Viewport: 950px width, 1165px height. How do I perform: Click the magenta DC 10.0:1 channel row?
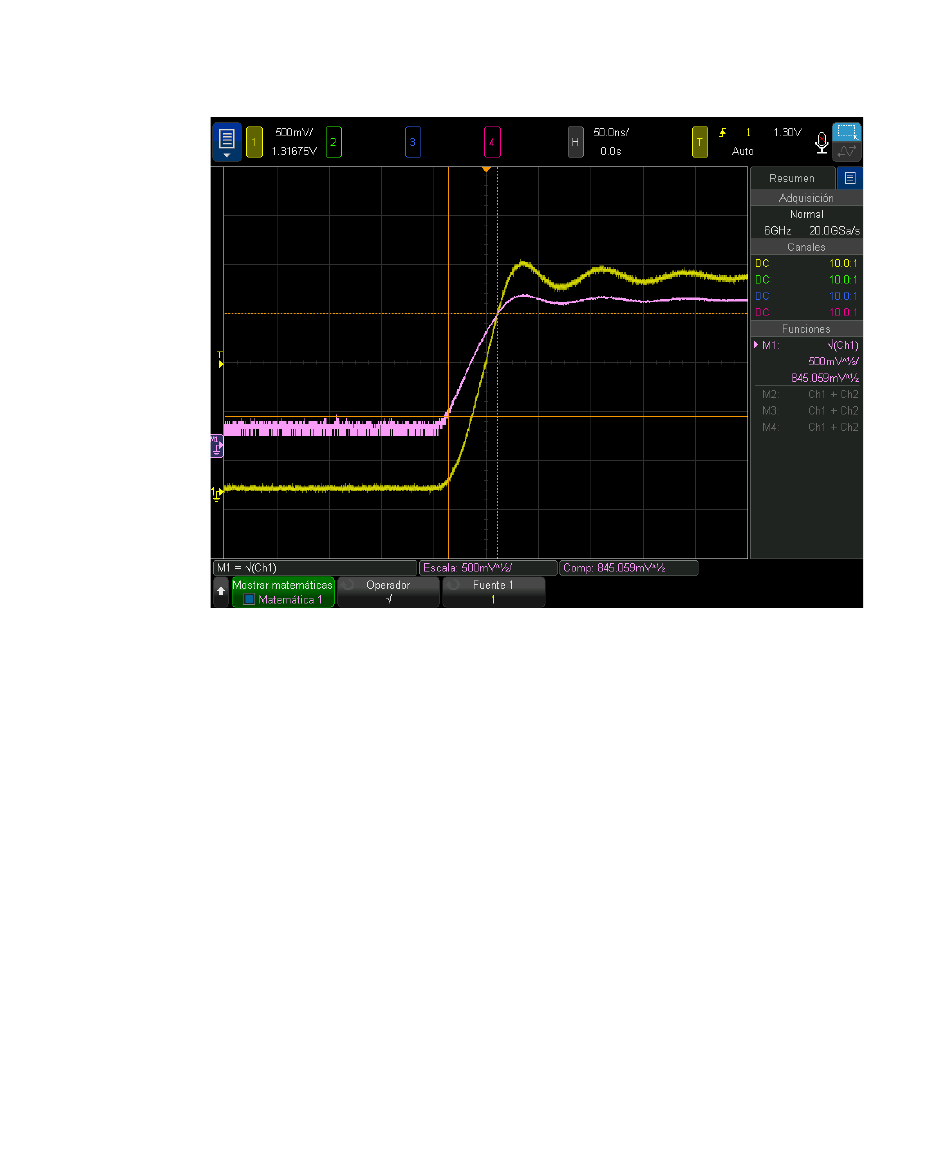[x=806, y=312]
